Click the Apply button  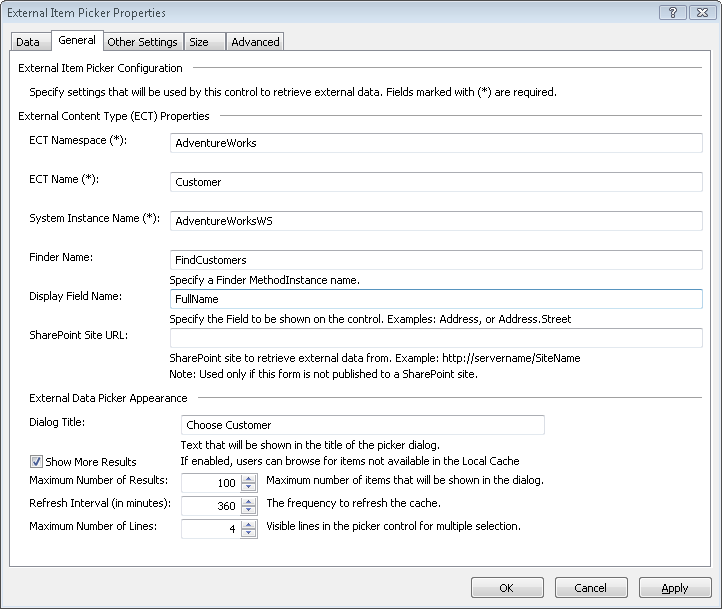tap(675, 588)
